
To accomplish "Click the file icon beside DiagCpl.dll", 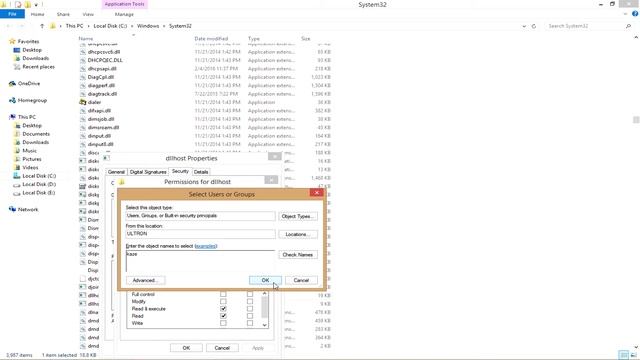I will tap(83, 77).
